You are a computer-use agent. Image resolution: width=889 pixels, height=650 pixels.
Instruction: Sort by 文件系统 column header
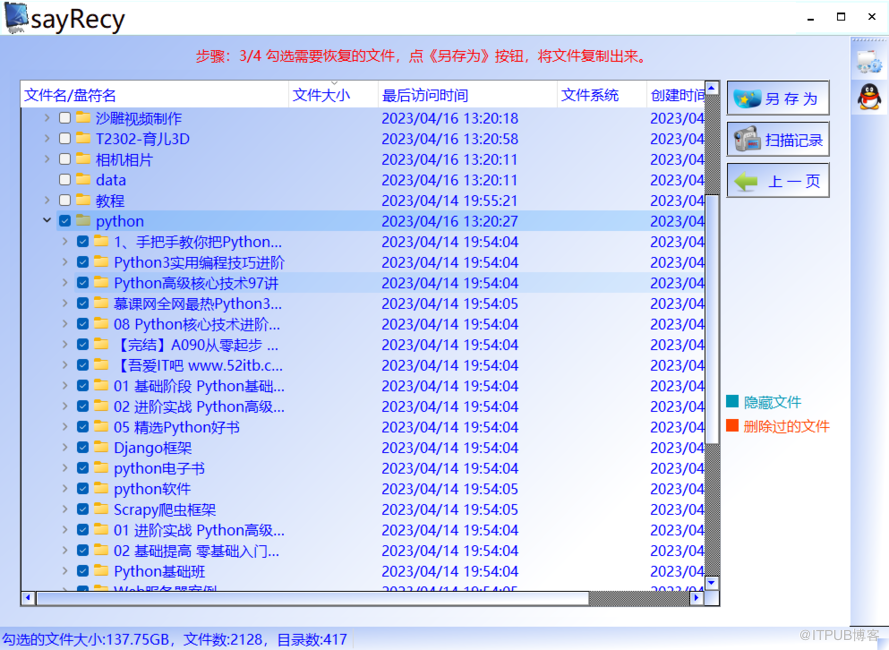click(602, 95)
